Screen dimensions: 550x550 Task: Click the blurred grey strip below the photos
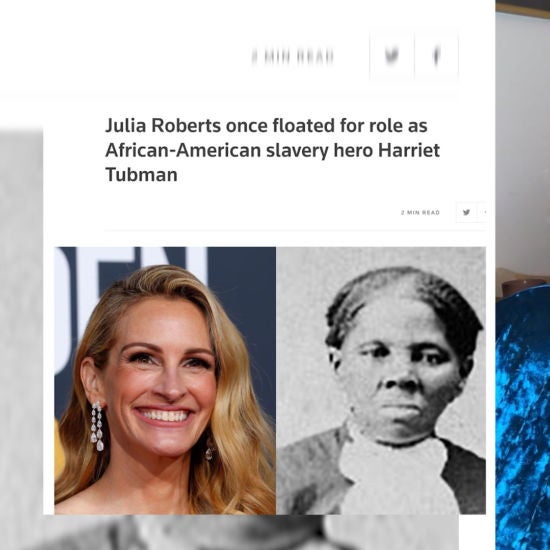click(x=251, y=532)
